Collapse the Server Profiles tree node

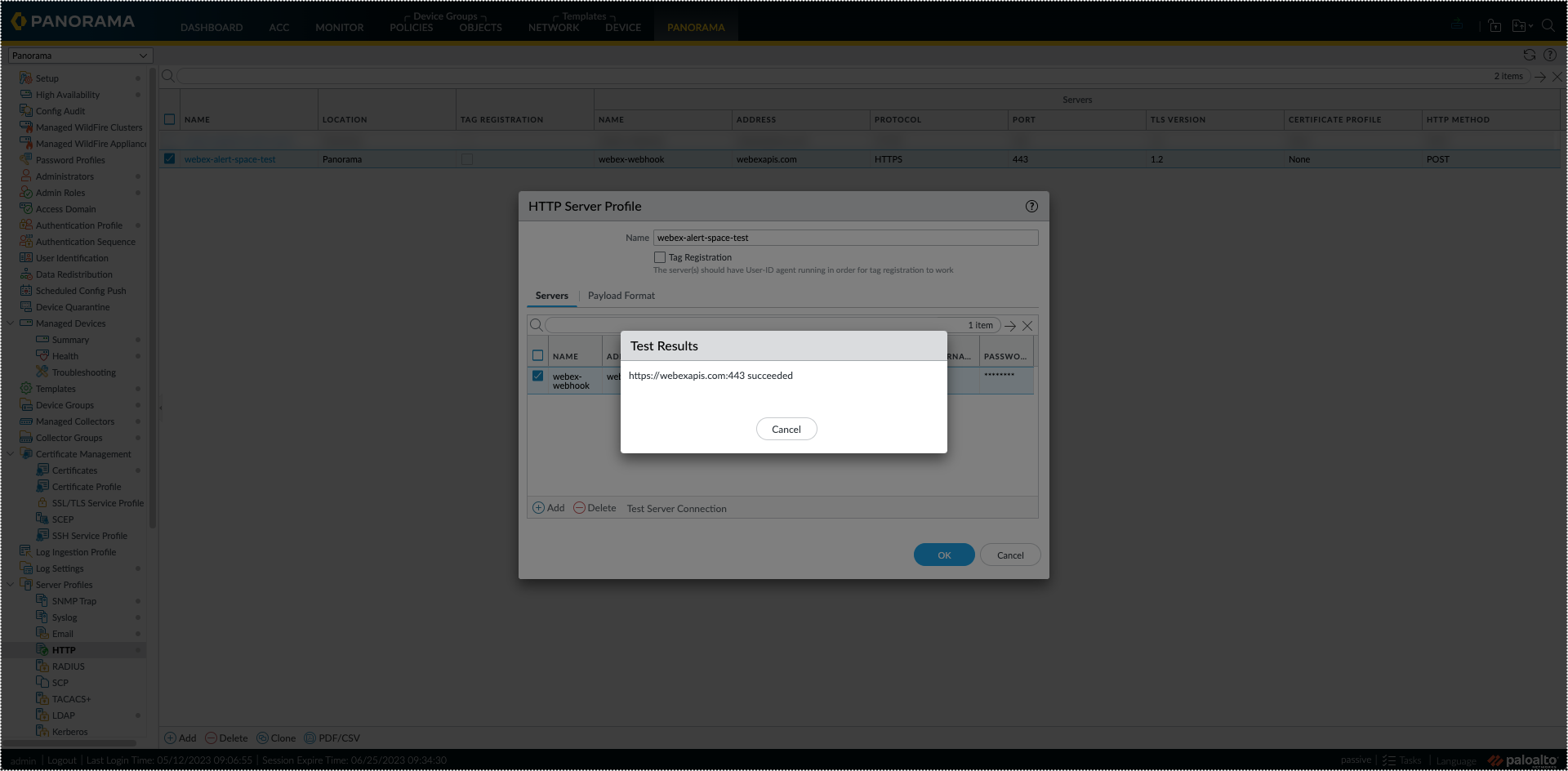click(11, 585)
